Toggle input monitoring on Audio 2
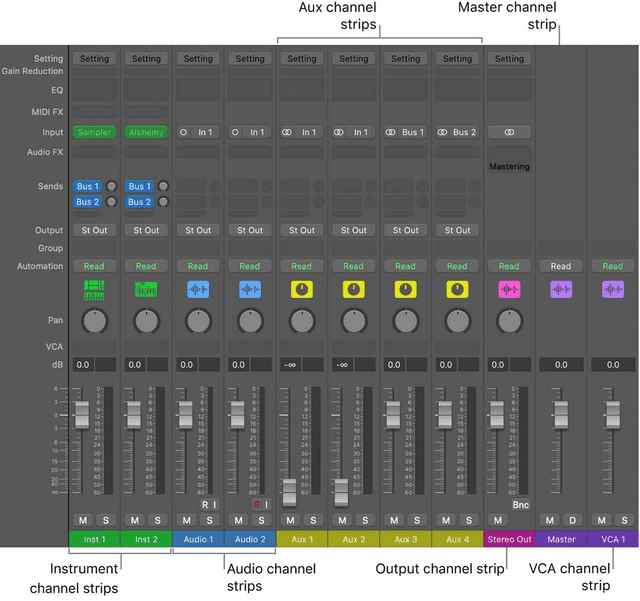The width and height of the screenshot is (640, 601). (266, 505)
